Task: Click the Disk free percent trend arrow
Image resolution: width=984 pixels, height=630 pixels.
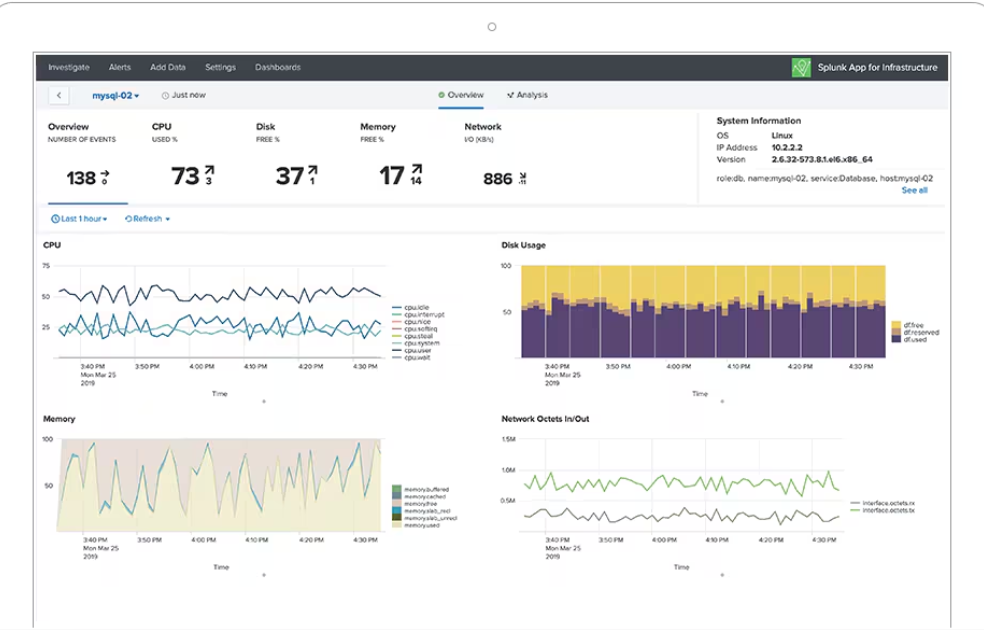Action: tap(312, 171)
